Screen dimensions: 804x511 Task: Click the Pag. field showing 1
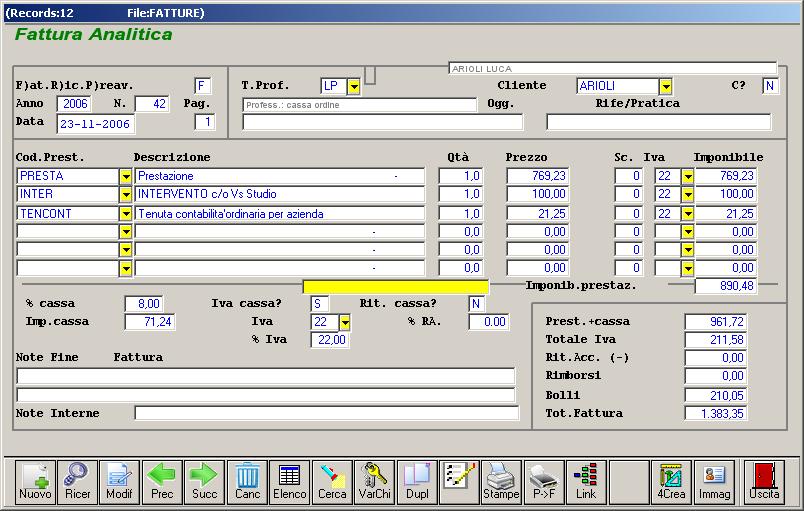point(205,122)
